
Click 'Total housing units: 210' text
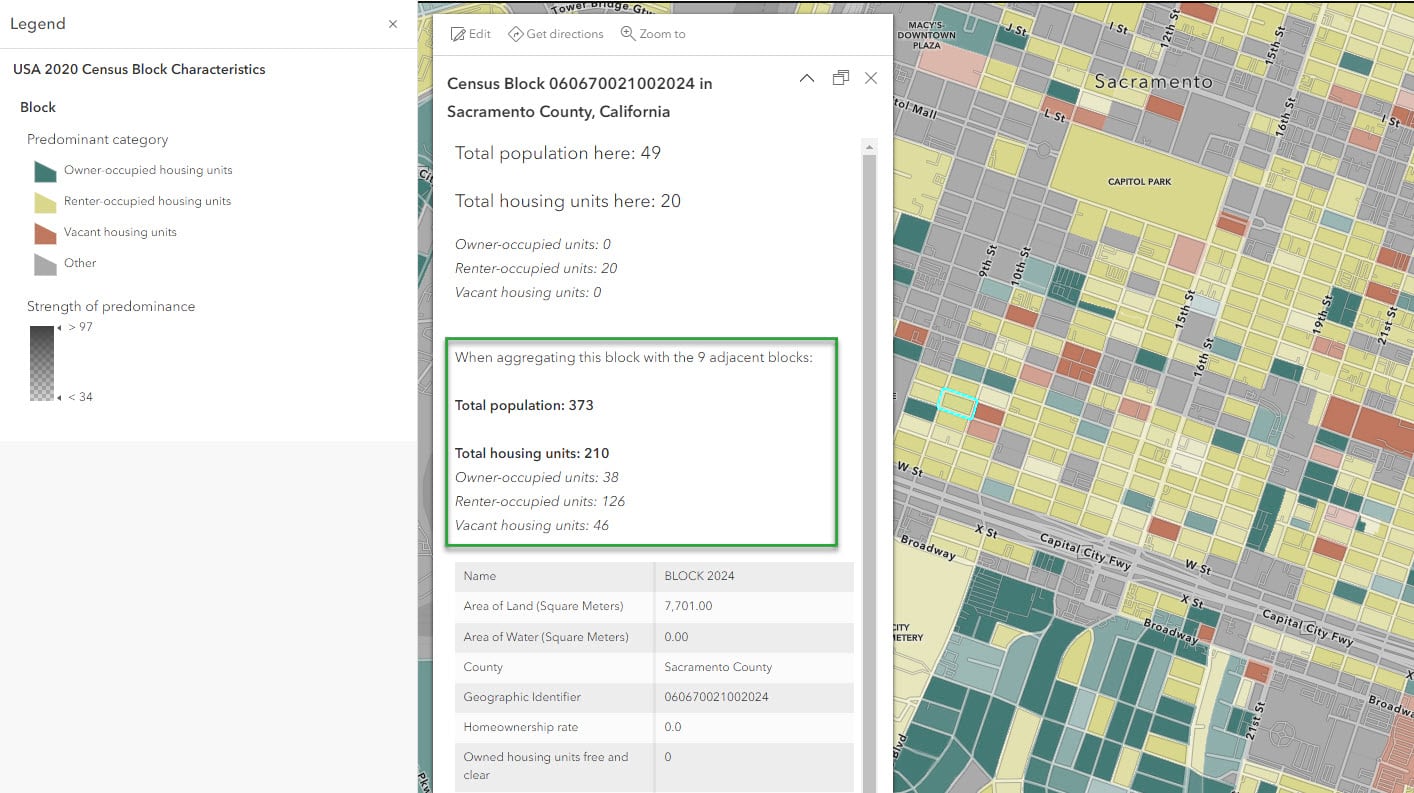pyautogui.click(x=532, y=453)
